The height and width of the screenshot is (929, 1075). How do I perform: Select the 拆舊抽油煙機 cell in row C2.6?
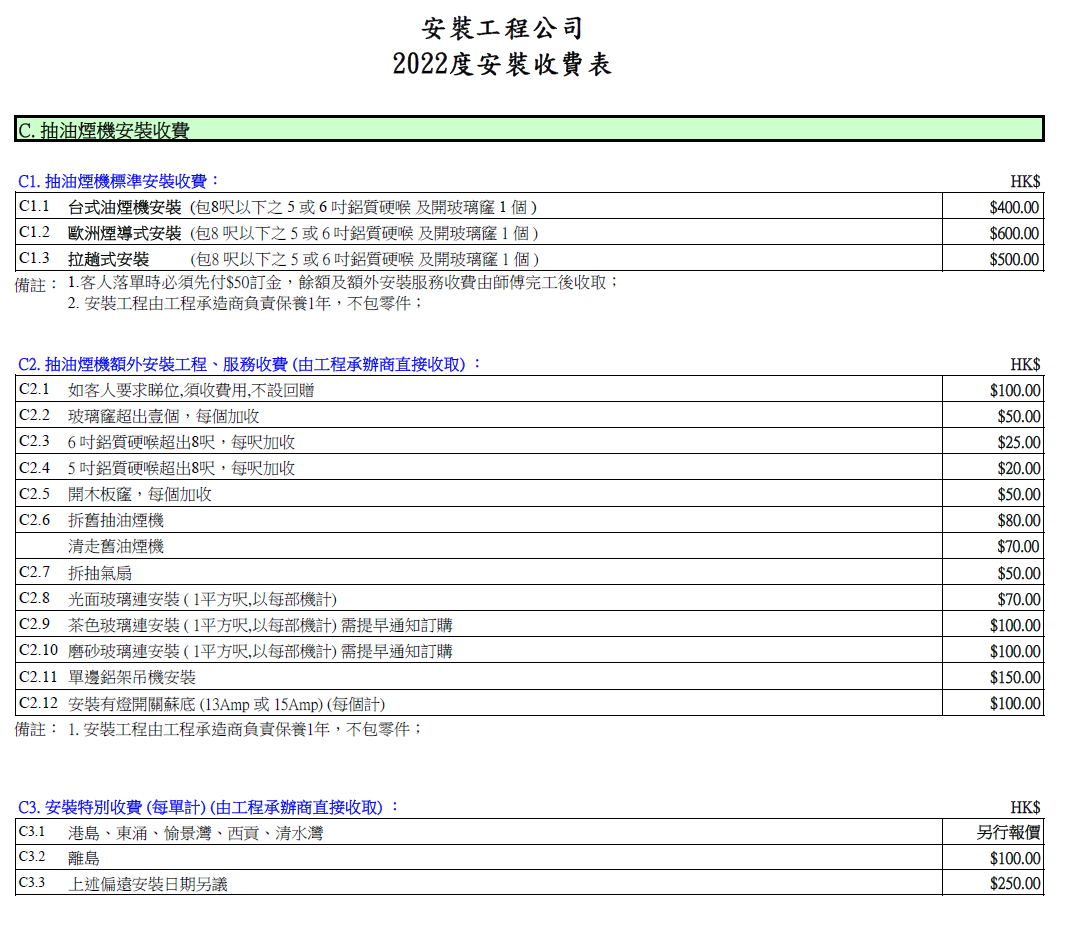click(x=116, y=520)
